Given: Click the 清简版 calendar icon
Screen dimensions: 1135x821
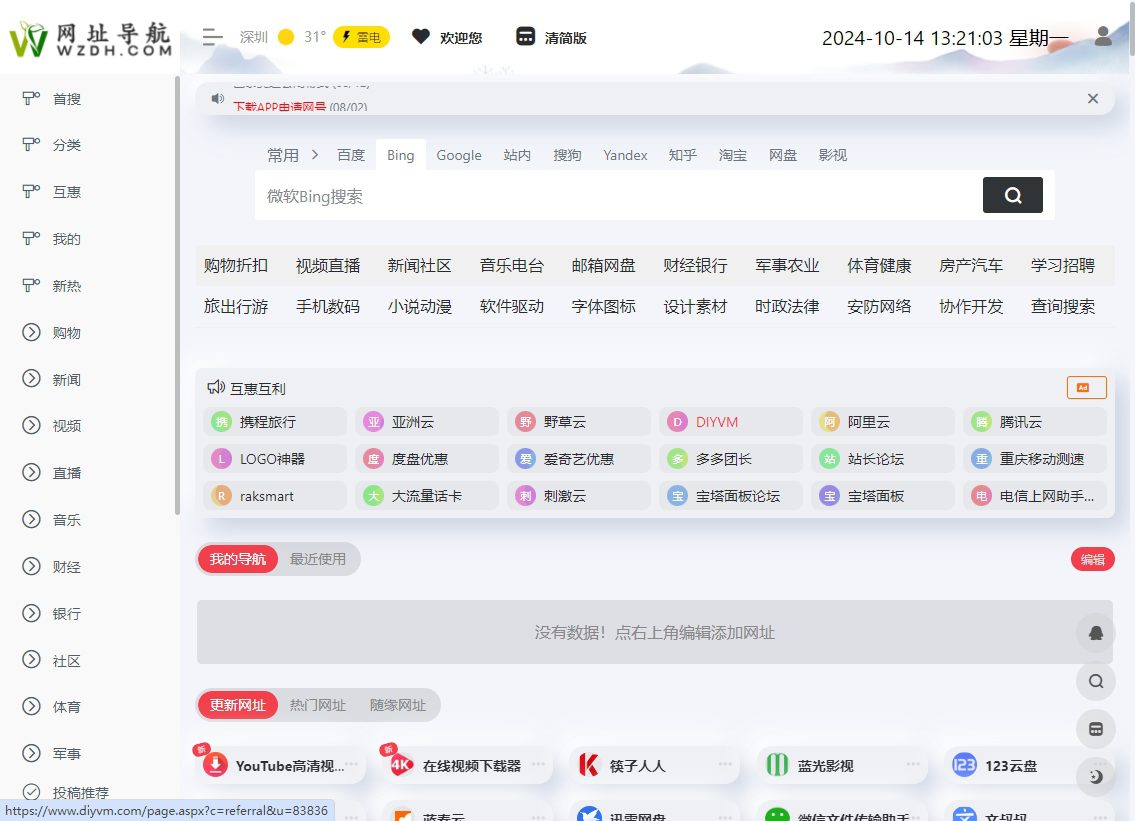Looking at the screenshot, I should tap(526, 36).
